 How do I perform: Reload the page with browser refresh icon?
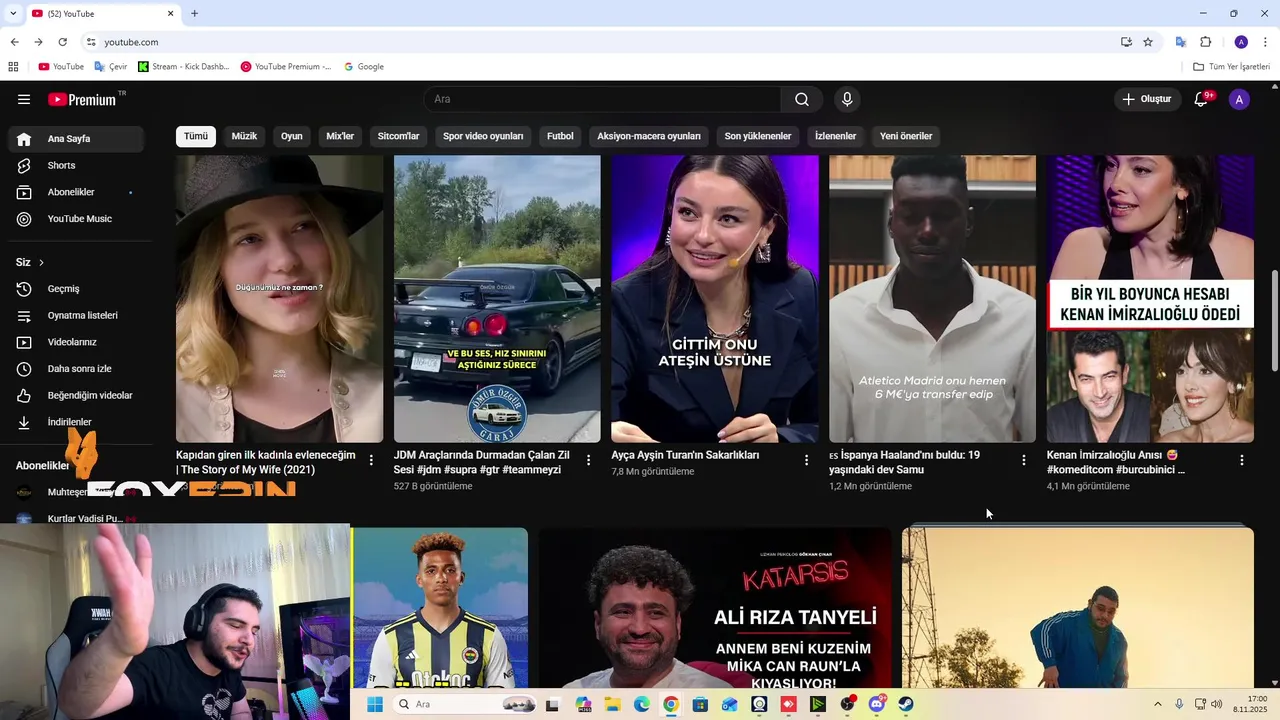coord(62,42)
